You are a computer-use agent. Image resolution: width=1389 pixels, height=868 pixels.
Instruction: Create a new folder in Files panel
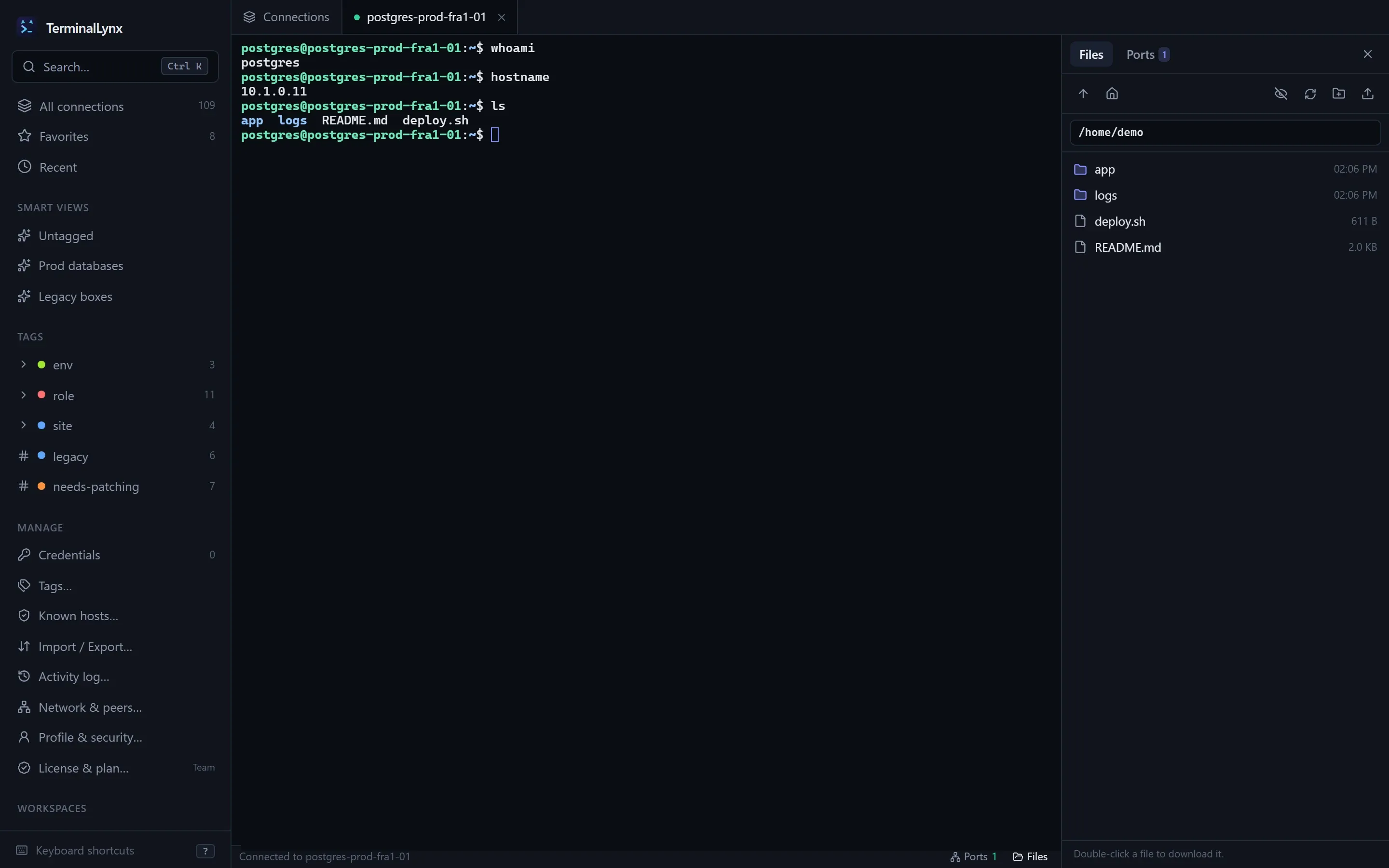click(x=1338, y=94)
